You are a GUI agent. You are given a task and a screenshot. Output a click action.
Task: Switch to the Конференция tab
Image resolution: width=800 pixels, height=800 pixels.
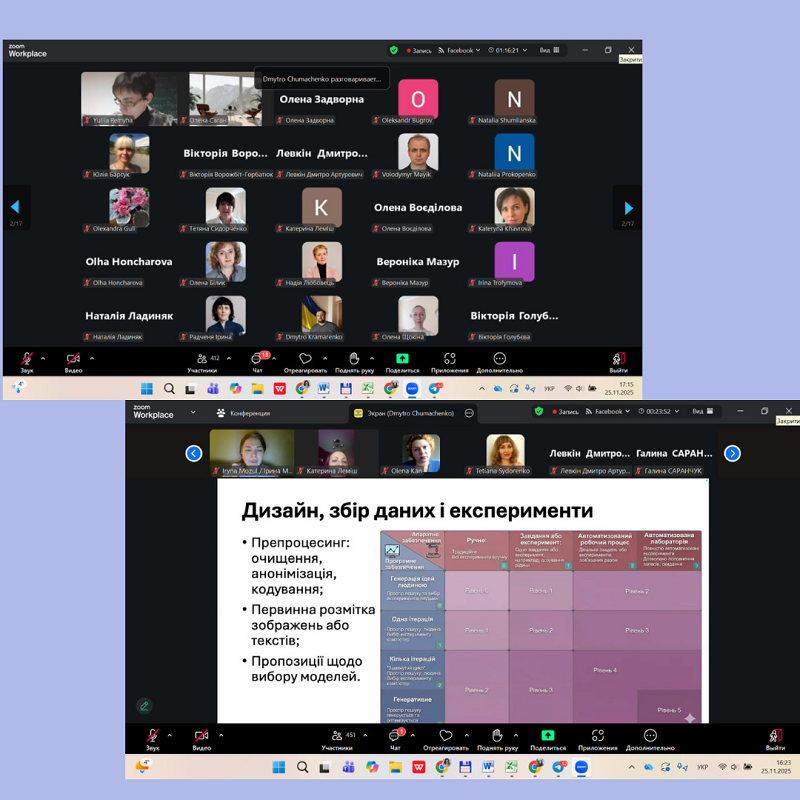(243, 413)
